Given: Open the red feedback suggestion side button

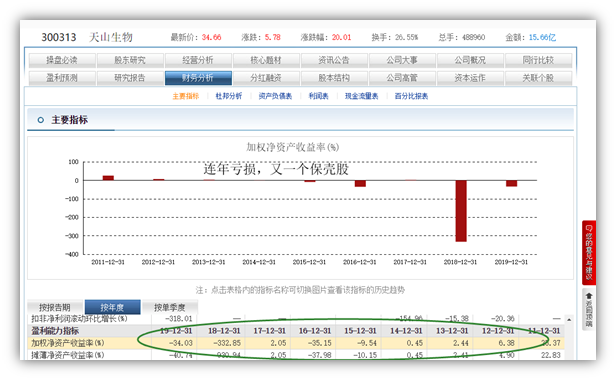Looking at the screenshot, I should click(x=588, y=252).
